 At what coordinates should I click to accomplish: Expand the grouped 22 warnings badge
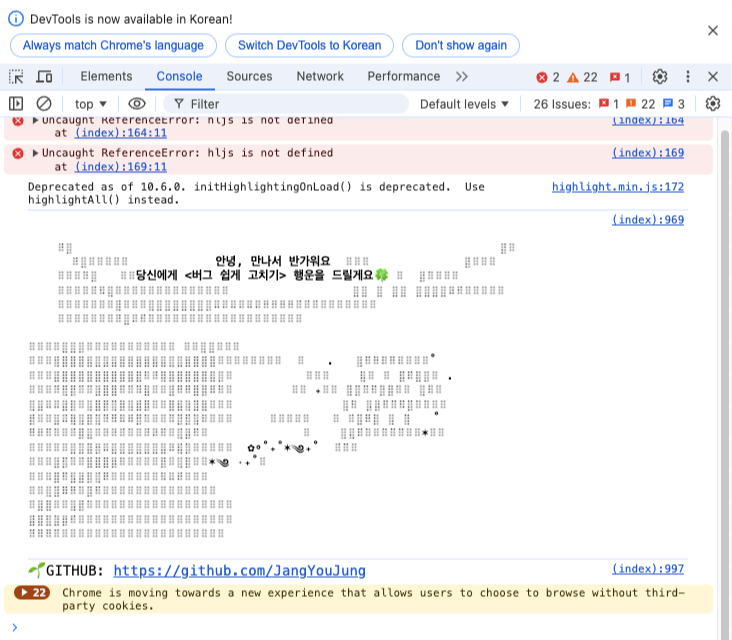tap(32, 593)
